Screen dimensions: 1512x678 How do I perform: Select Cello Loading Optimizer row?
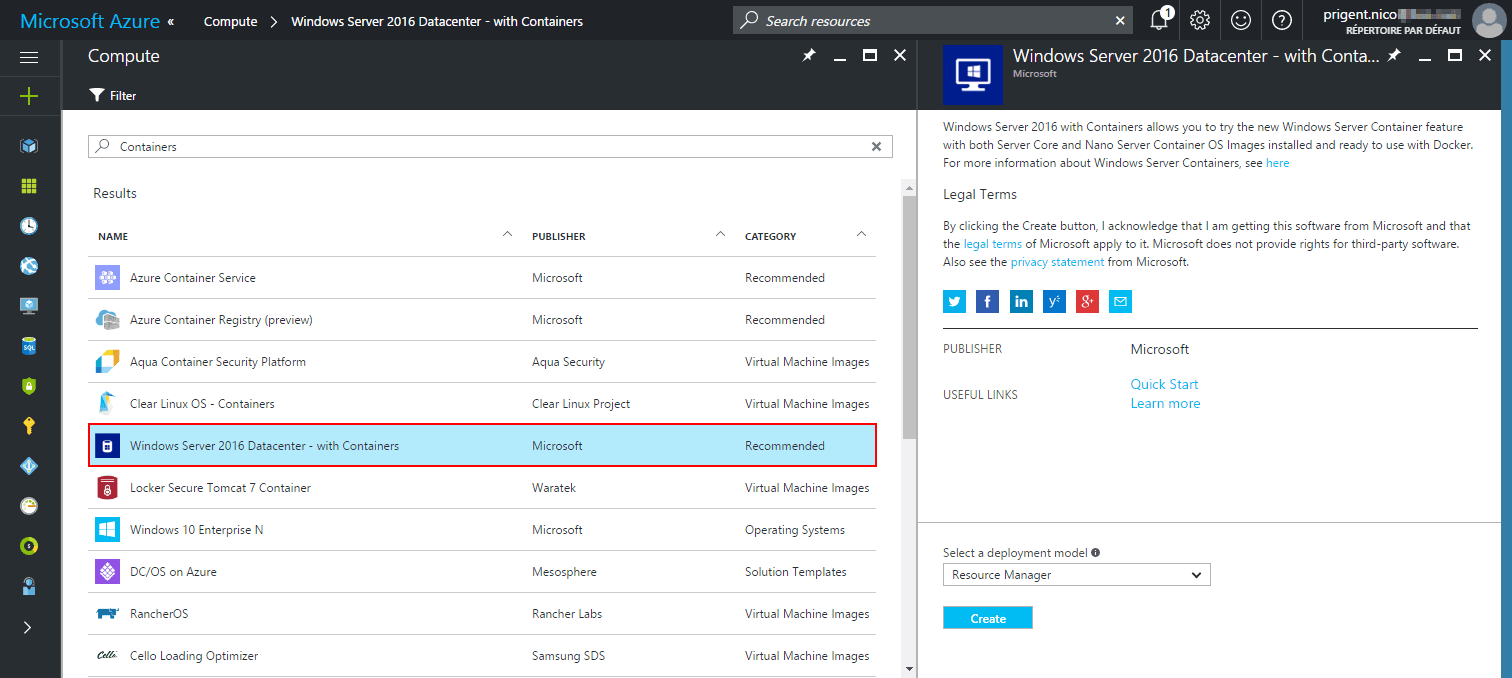tap(482, 655)
